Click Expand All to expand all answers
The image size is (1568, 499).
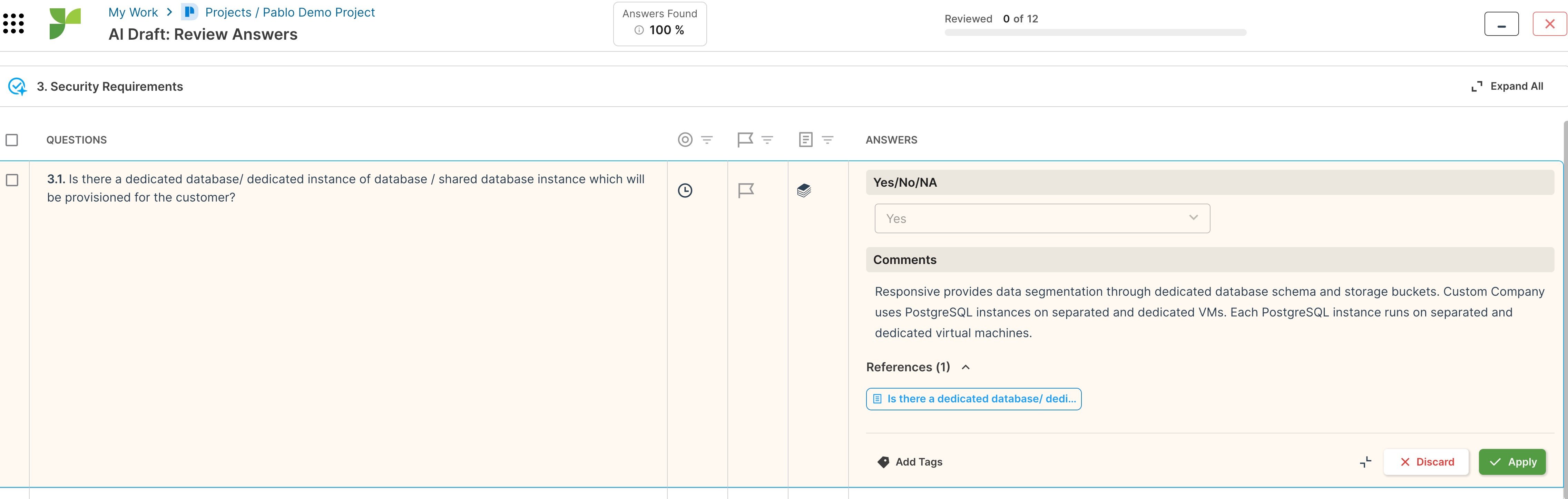pyautogui.click(x=1507, y=86)
